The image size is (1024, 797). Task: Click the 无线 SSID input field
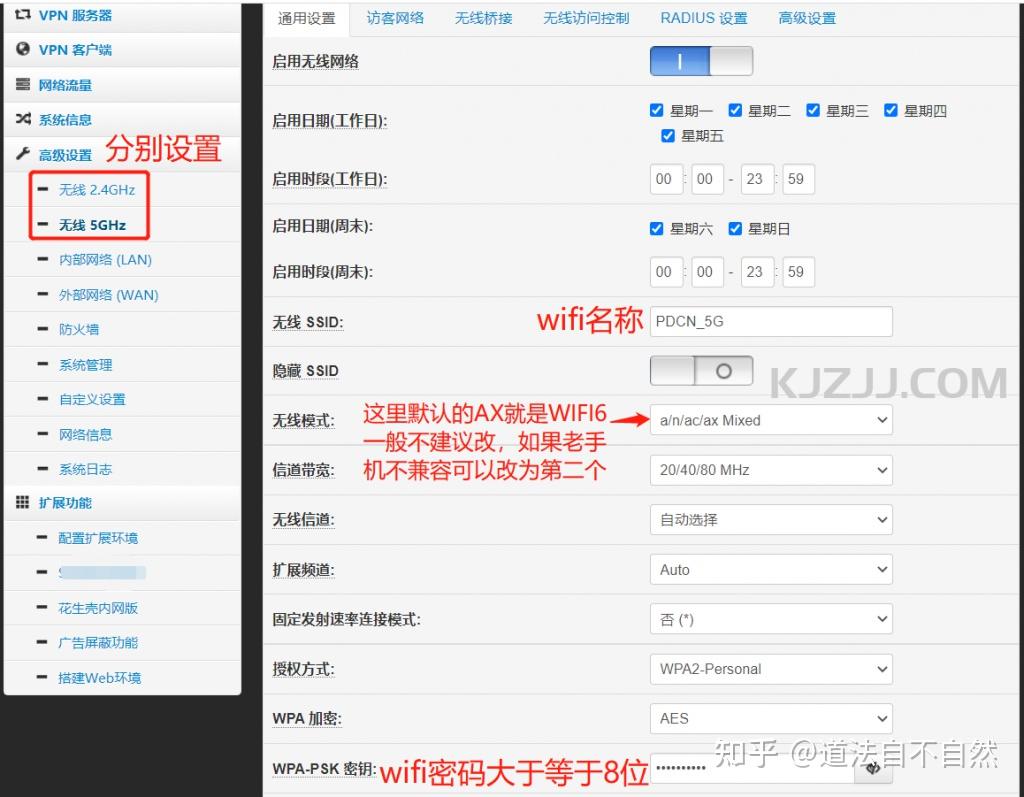(x=770, y=321)
